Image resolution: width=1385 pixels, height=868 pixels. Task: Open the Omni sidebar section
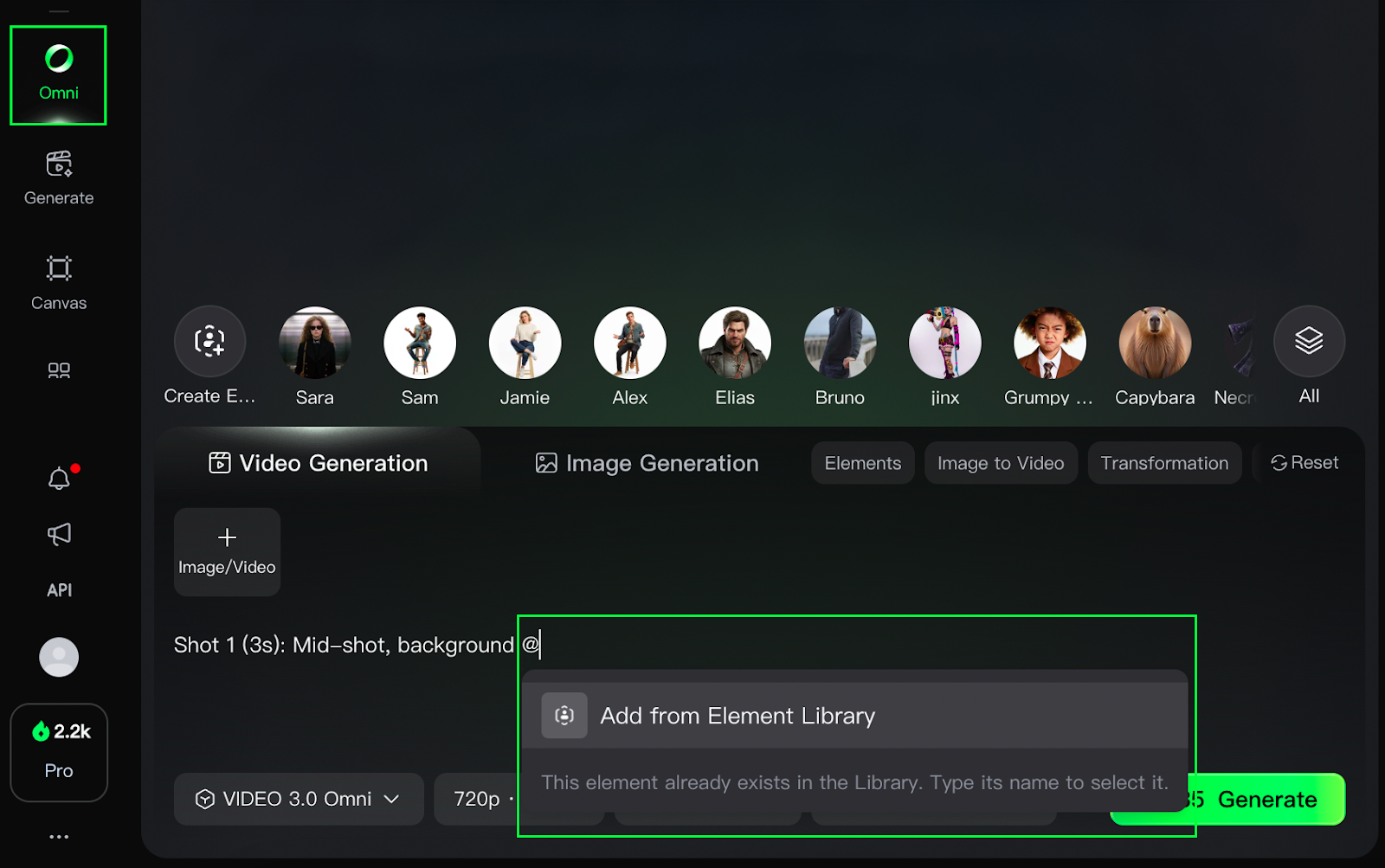[58, 74]
